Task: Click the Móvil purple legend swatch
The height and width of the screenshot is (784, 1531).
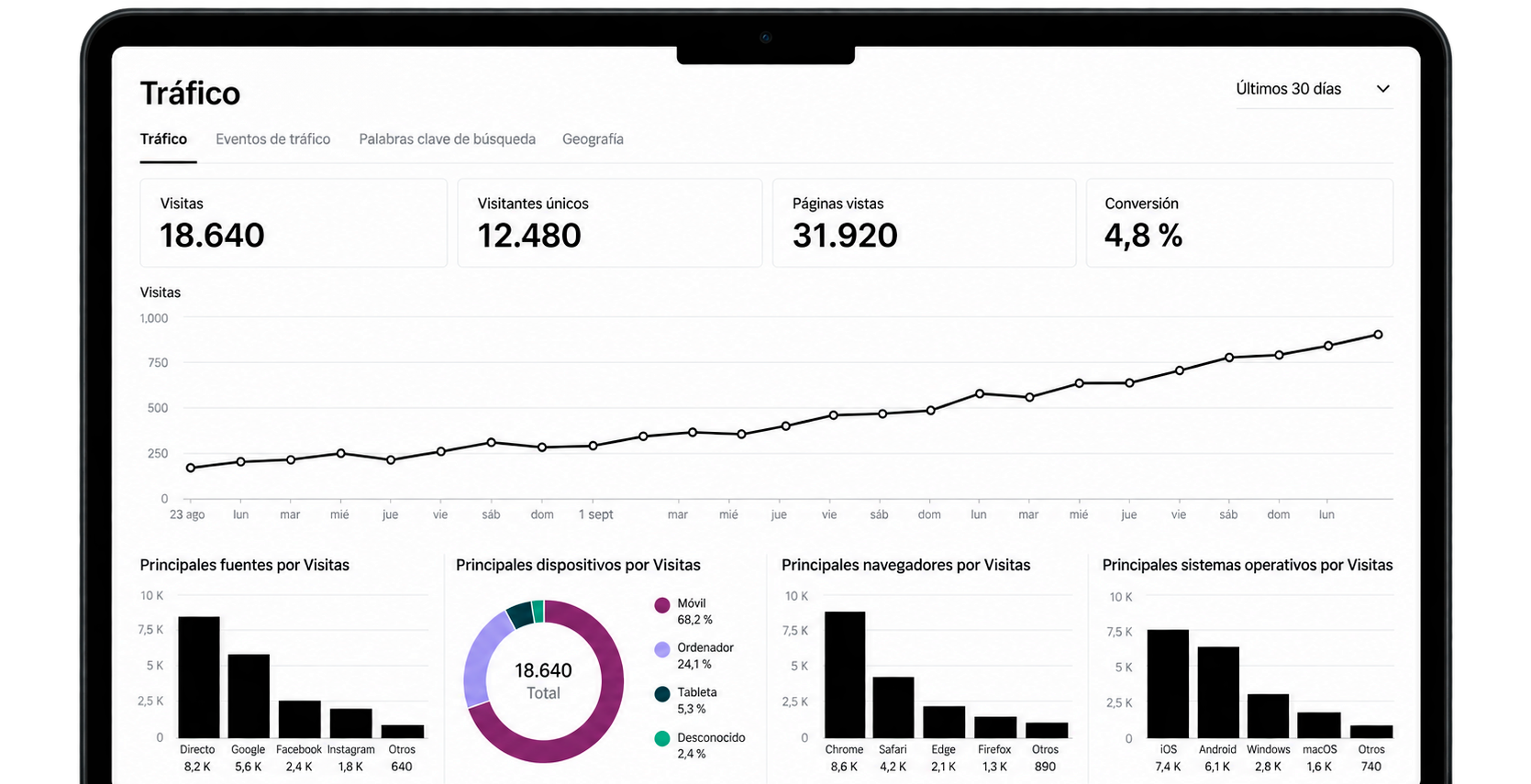Action: point(661,605)
